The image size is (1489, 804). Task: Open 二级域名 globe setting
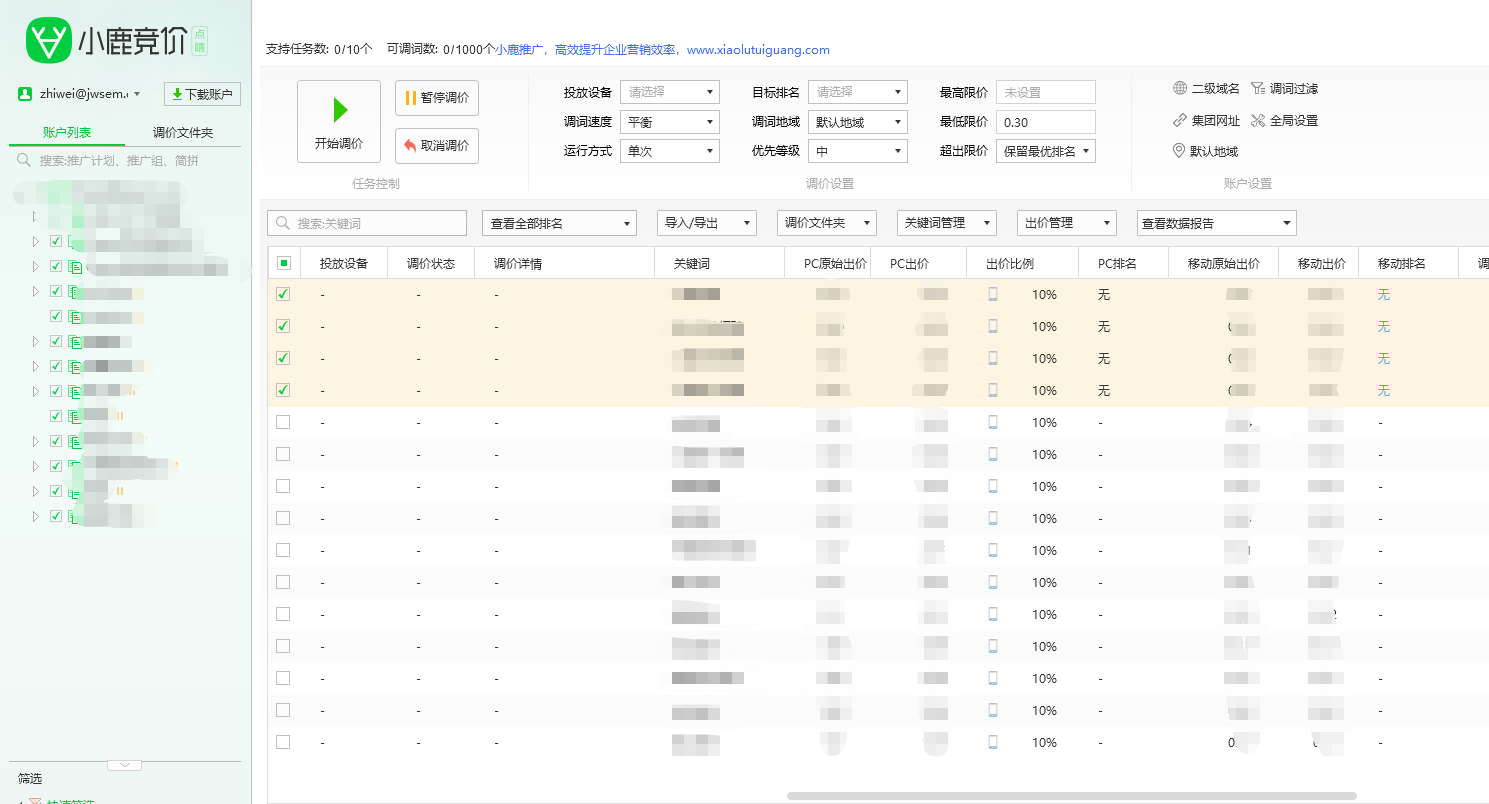coord(1206,89)
